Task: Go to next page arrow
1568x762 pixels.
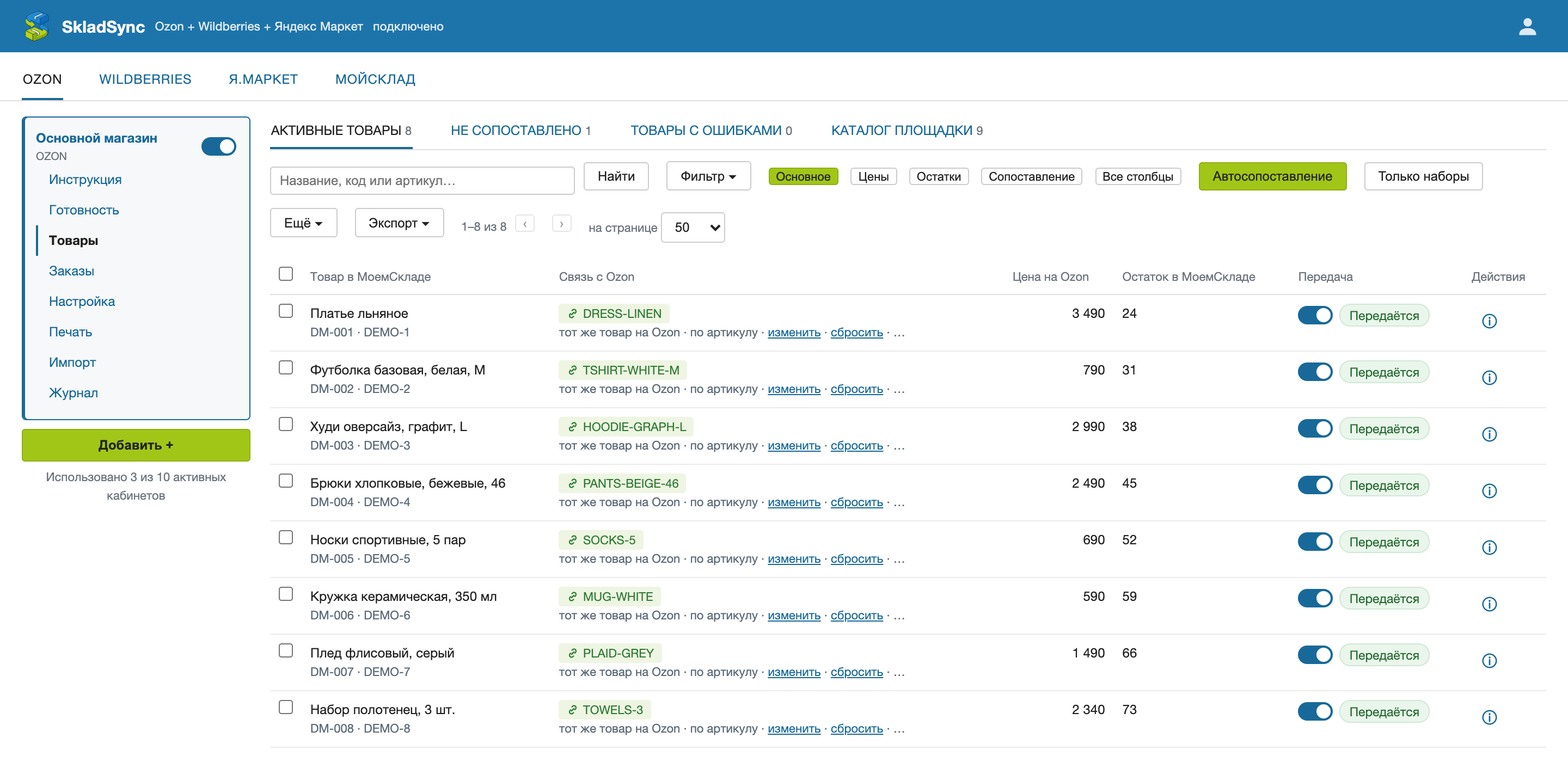Action: (x=561, y=224)
